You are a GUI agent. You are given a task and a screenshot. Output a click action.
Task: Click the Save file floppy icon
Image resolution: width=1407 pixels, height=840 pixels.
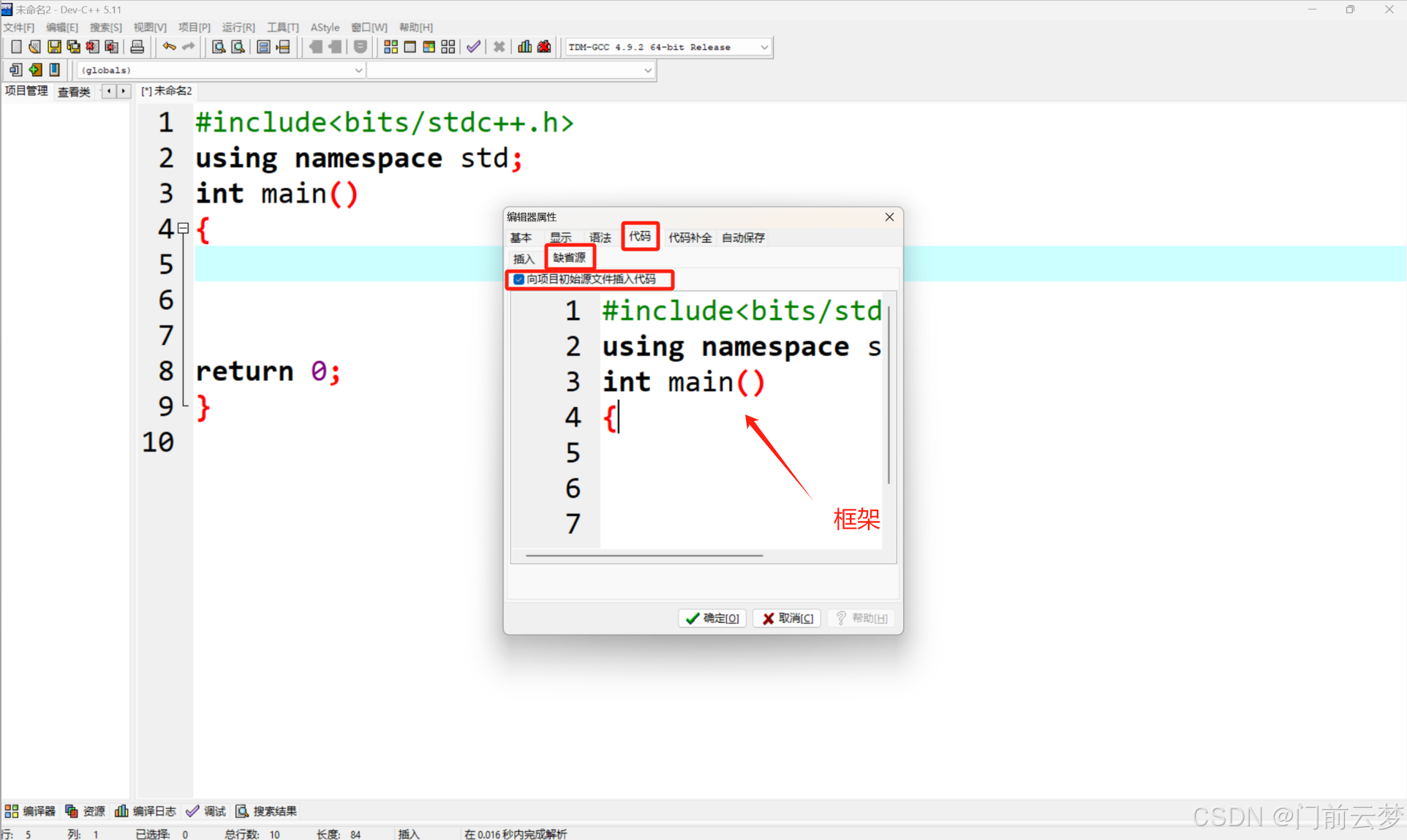coord(54,47)
